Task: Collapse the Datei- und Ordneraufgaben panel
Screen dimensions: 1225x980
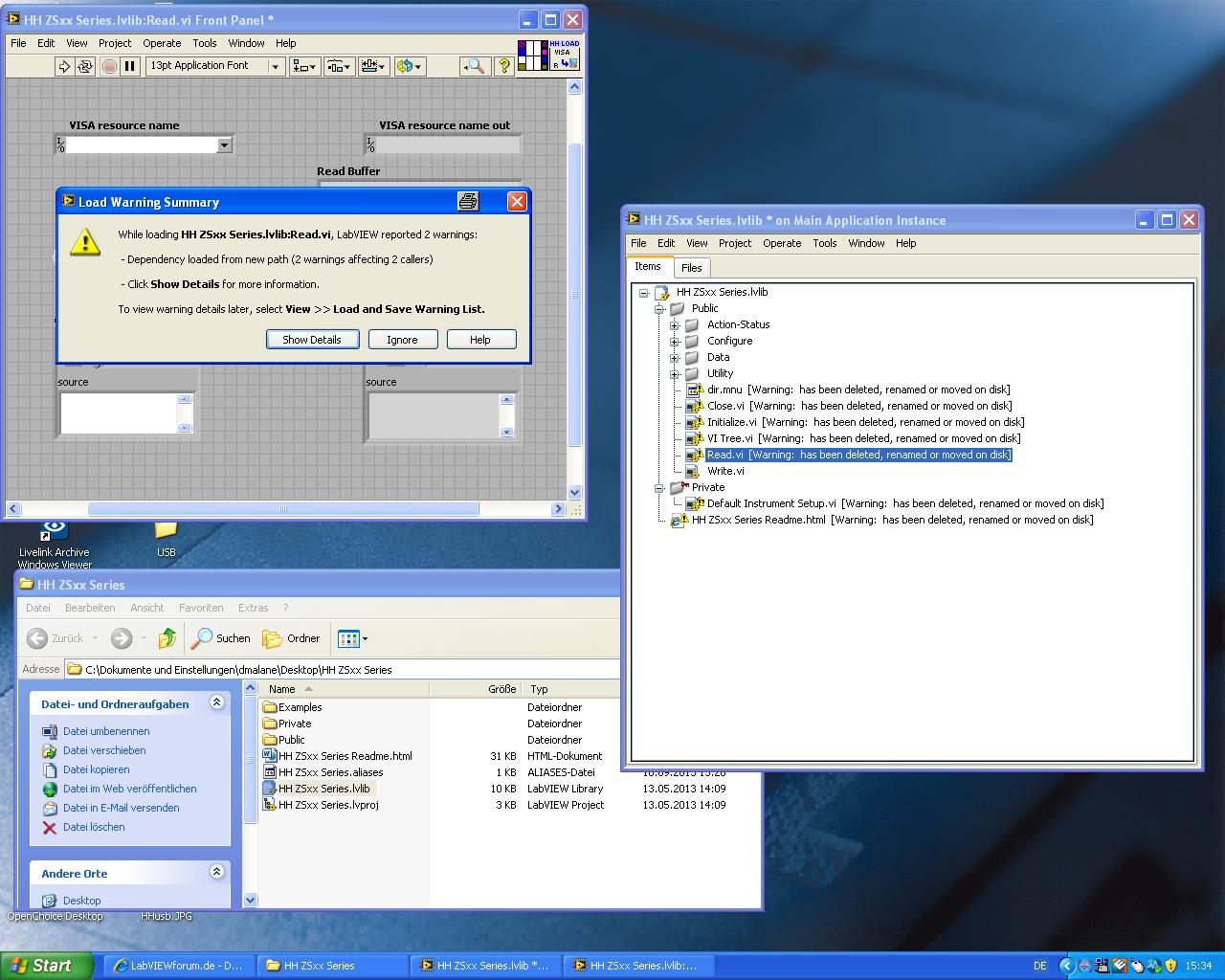Action: [216, 702]
